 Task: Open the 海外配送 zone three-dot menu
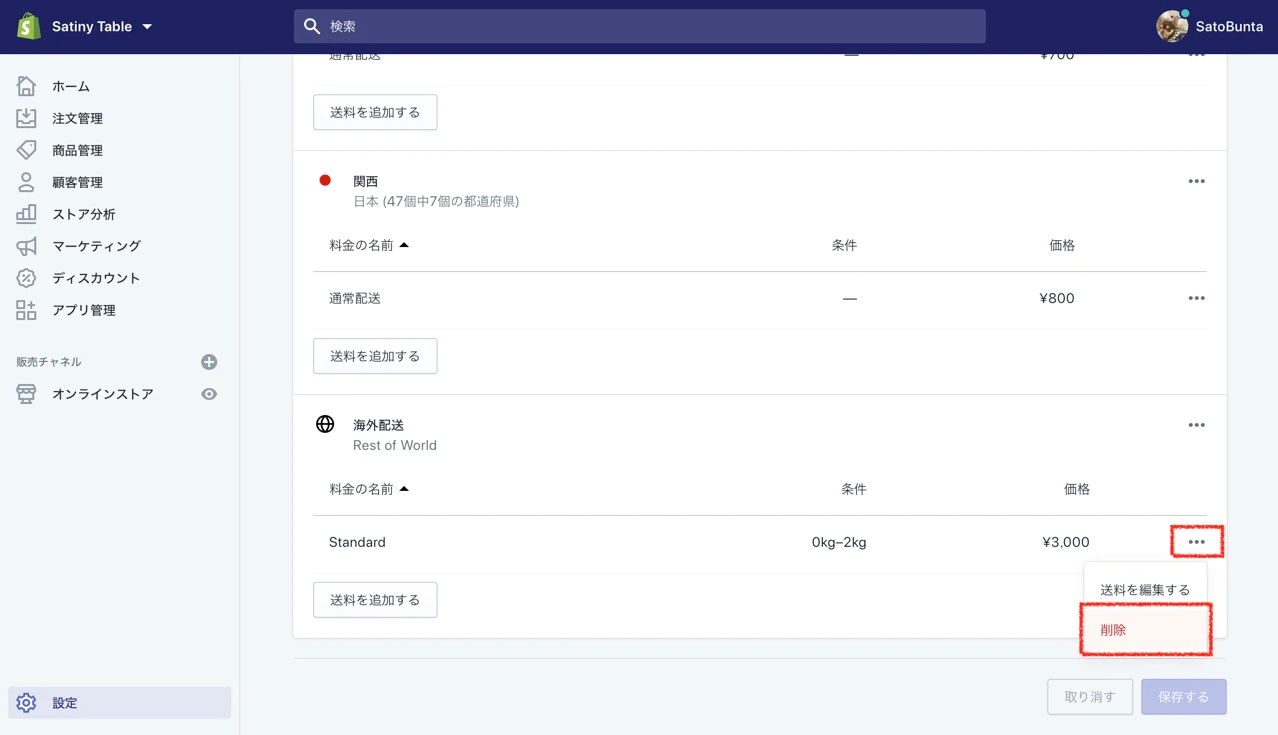pyautogui.click(x=1196, y=425)
